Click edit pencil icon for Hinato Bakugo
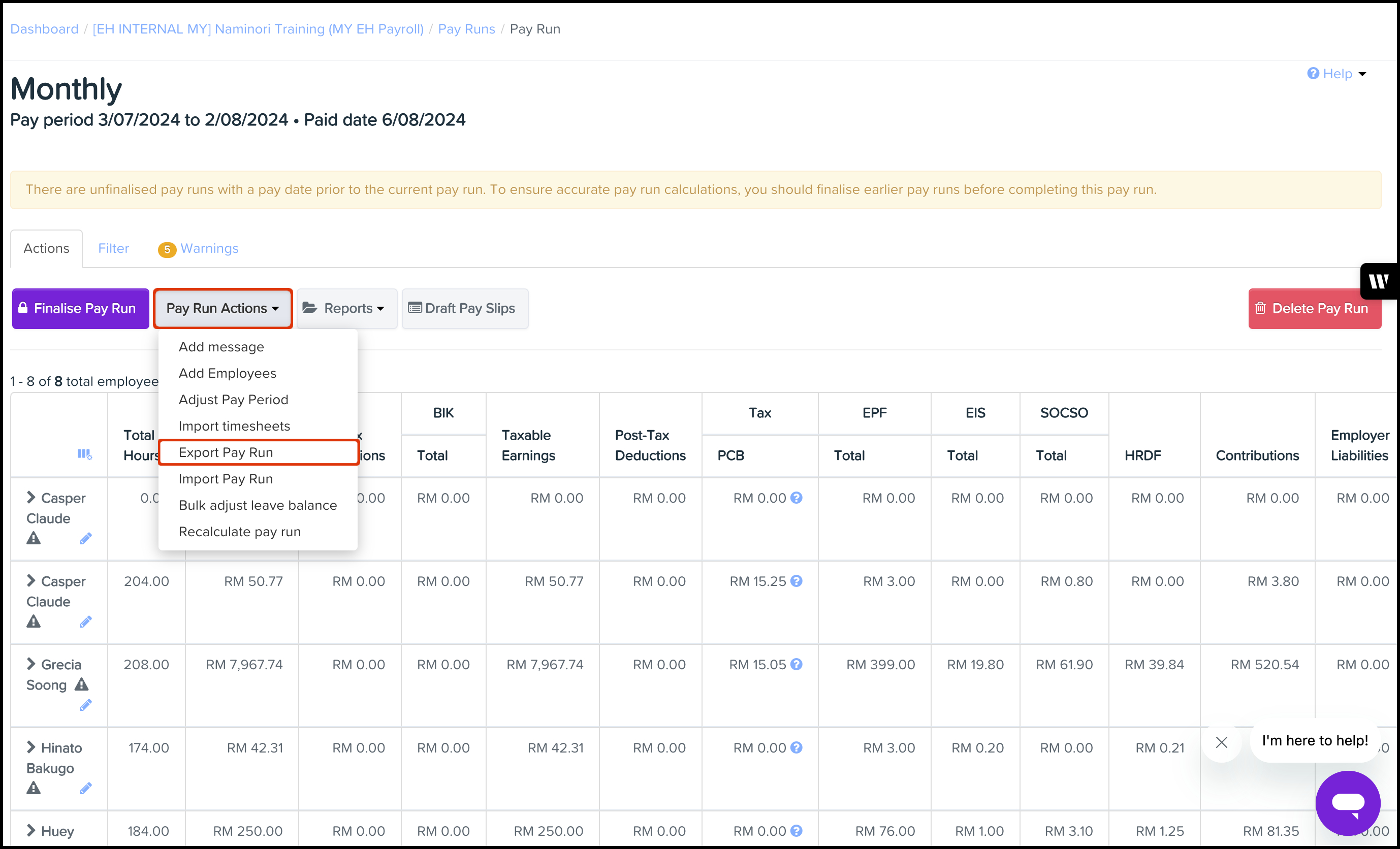The width and height of the screenshot is (1400, 849). 85,788
